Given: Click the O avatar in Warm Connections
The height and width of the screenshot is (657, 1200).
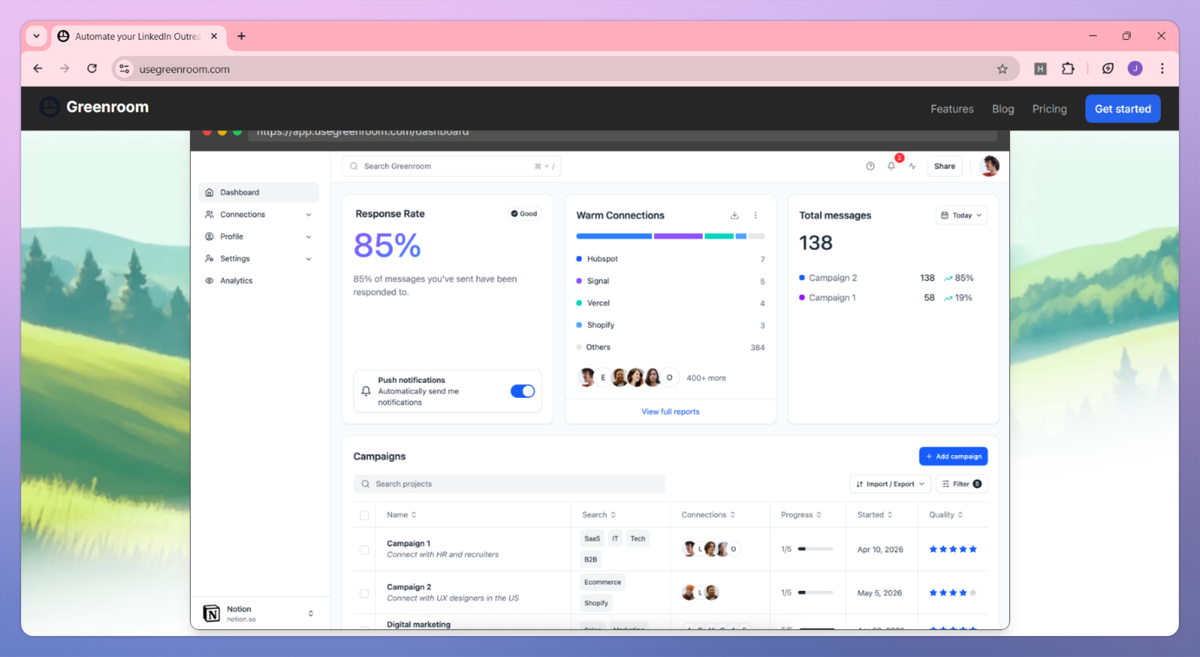Looking at the screenshot, I should 670,378.
